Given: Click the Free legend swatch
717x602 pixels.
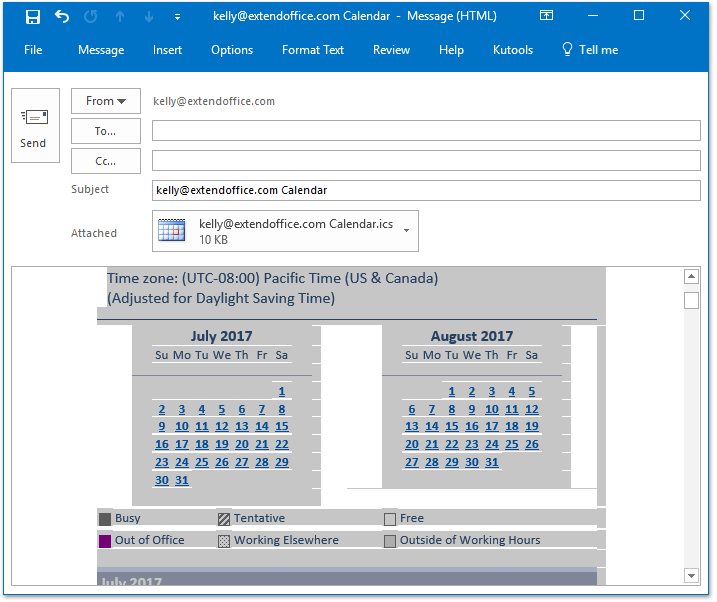Looking at the screenshot, I should [x=390, y=519].
